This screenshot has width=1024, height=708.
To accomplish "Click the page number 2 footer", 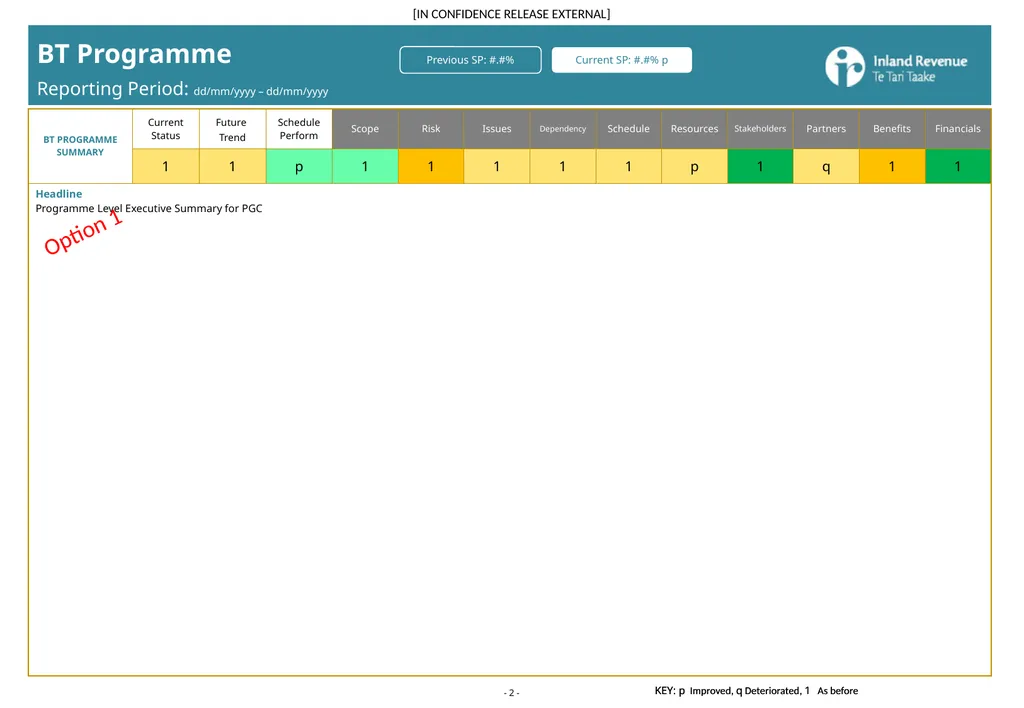I will coord(511,692).
